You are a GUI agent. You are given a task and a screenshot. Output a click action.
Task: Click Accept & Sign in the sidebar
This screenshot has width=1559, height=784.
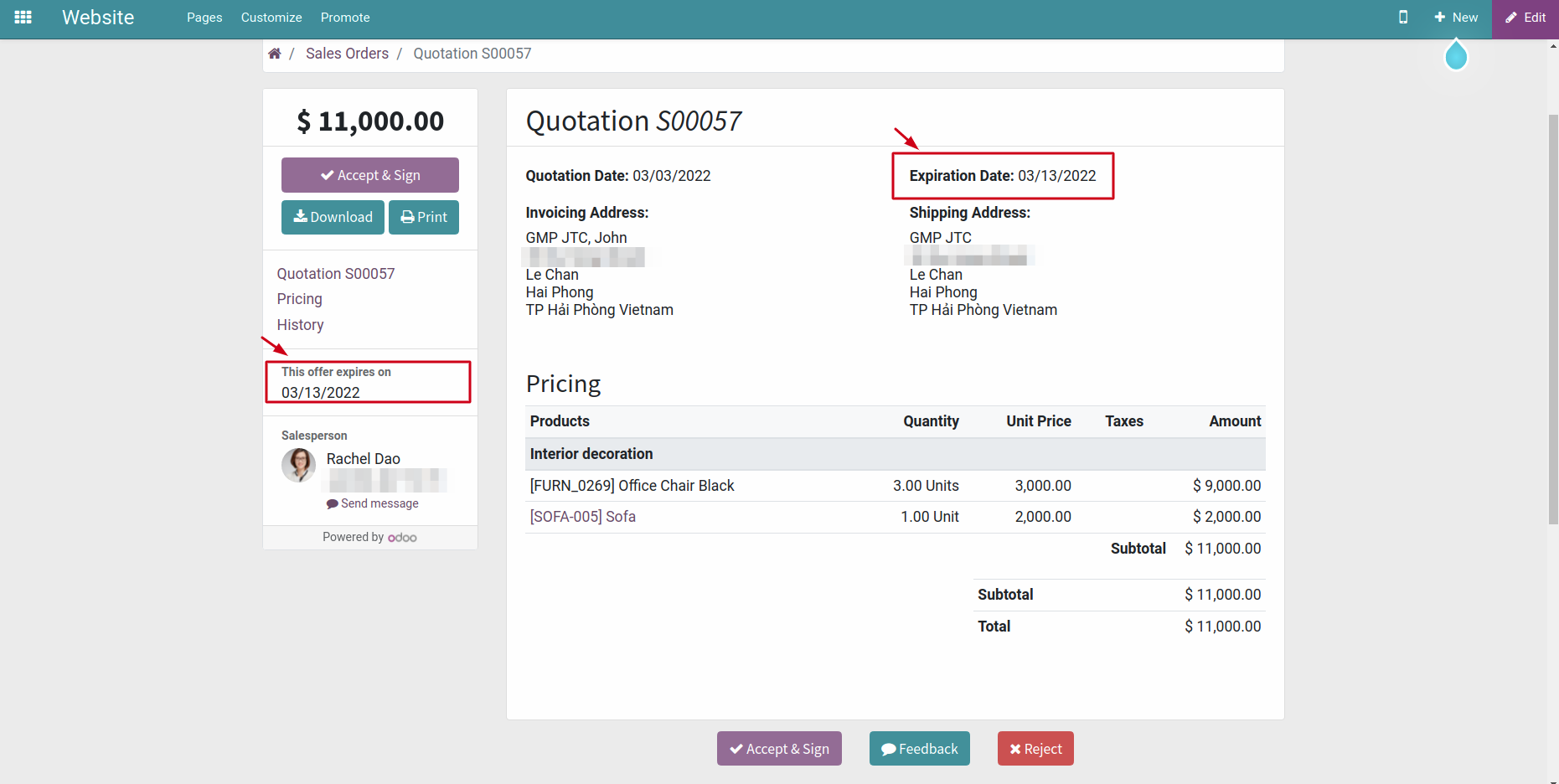(x=369, y=174)
